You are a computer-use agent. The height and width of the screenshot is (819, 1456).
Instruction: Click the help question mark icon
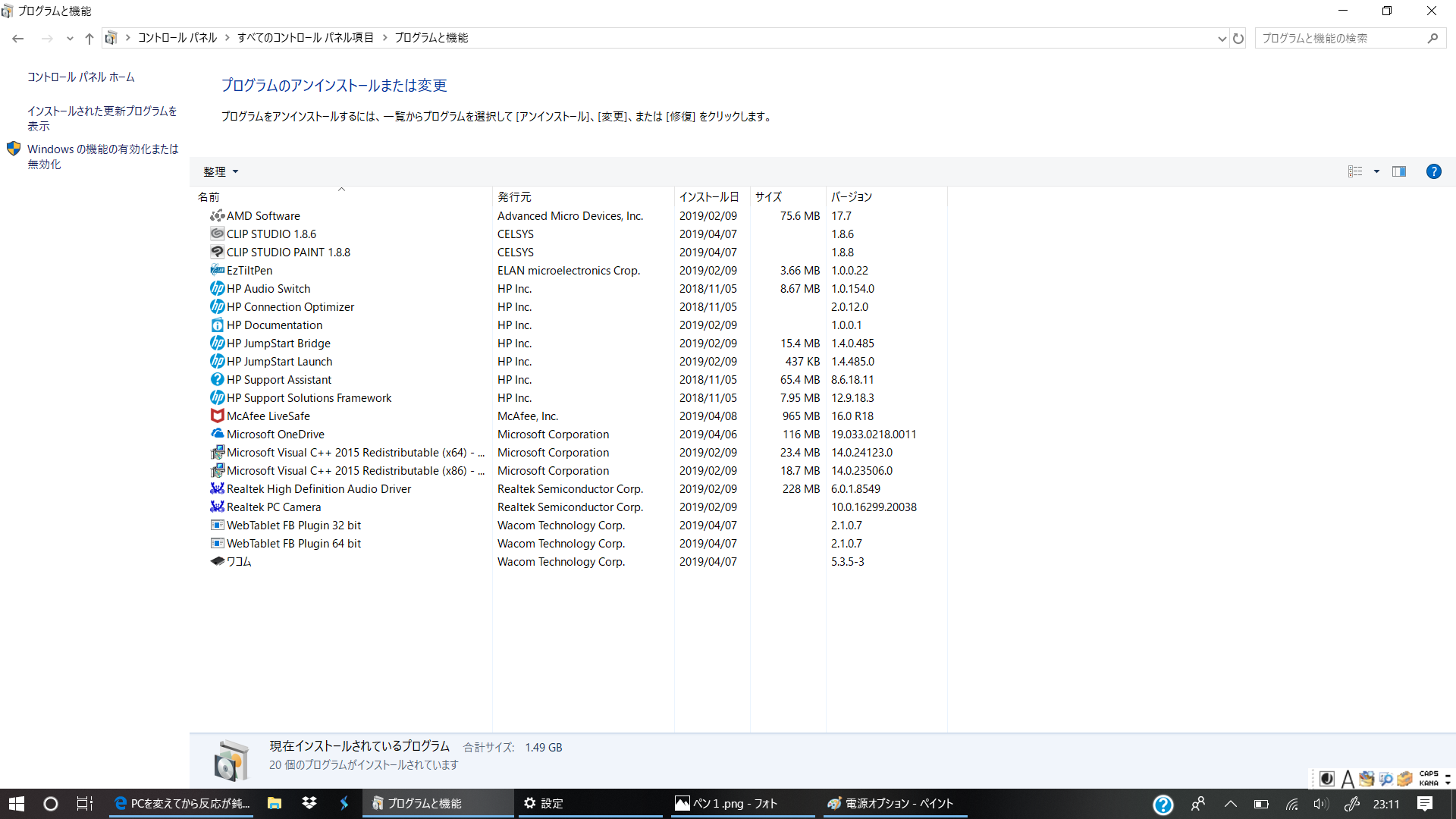pos(1433,171)
